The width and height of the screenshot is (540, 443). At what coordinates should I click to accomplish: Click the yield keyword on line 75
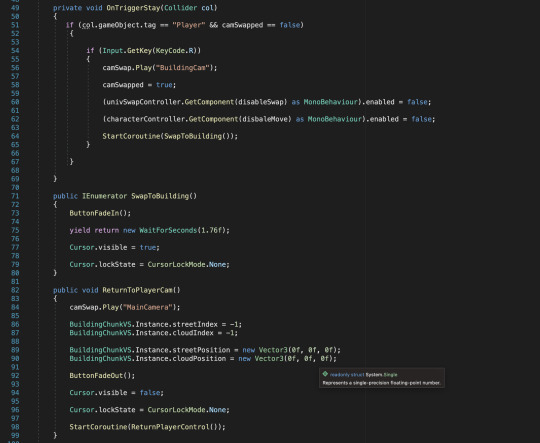point(80,230)
